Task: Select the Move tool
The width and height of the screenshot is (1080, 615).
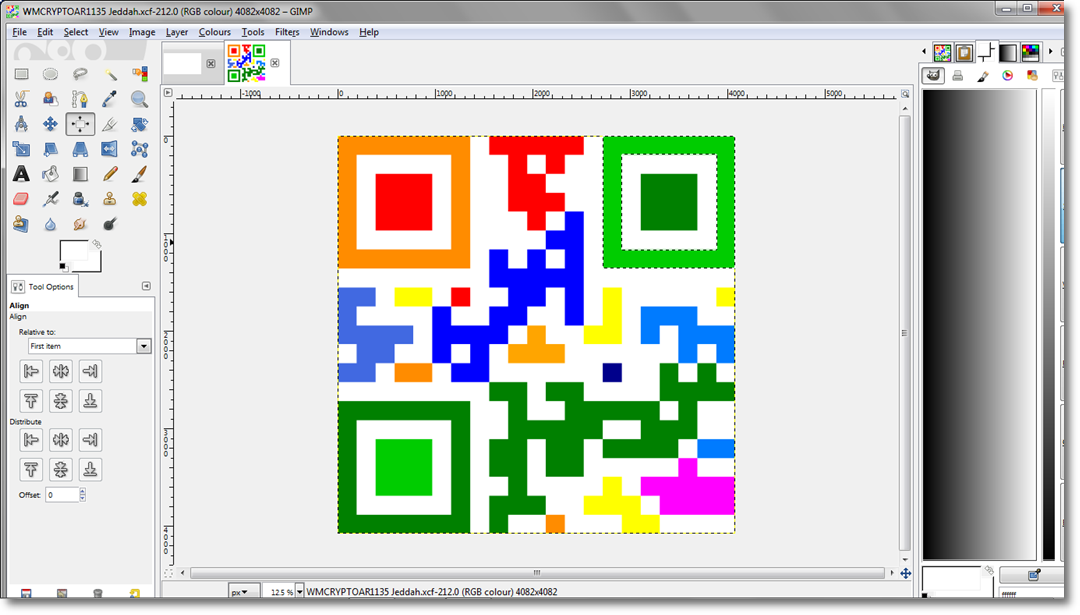Action: click(50, 124)
